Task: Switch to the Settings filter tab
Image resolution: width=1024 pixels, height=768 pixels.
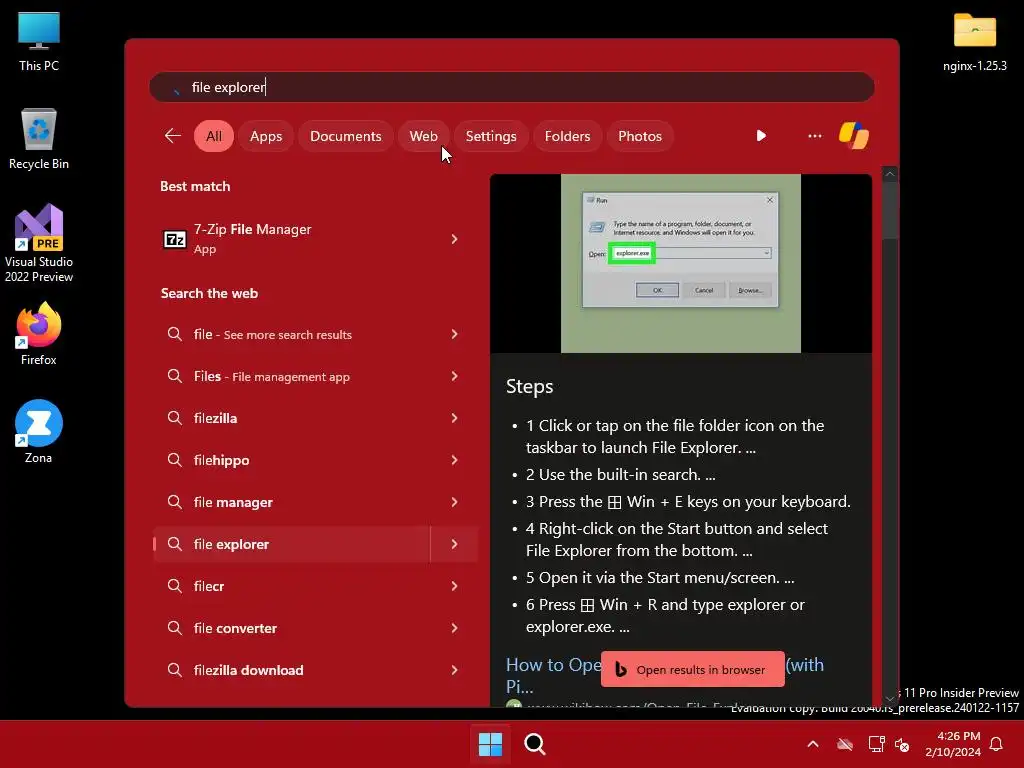Action: (x=490, y=136)
